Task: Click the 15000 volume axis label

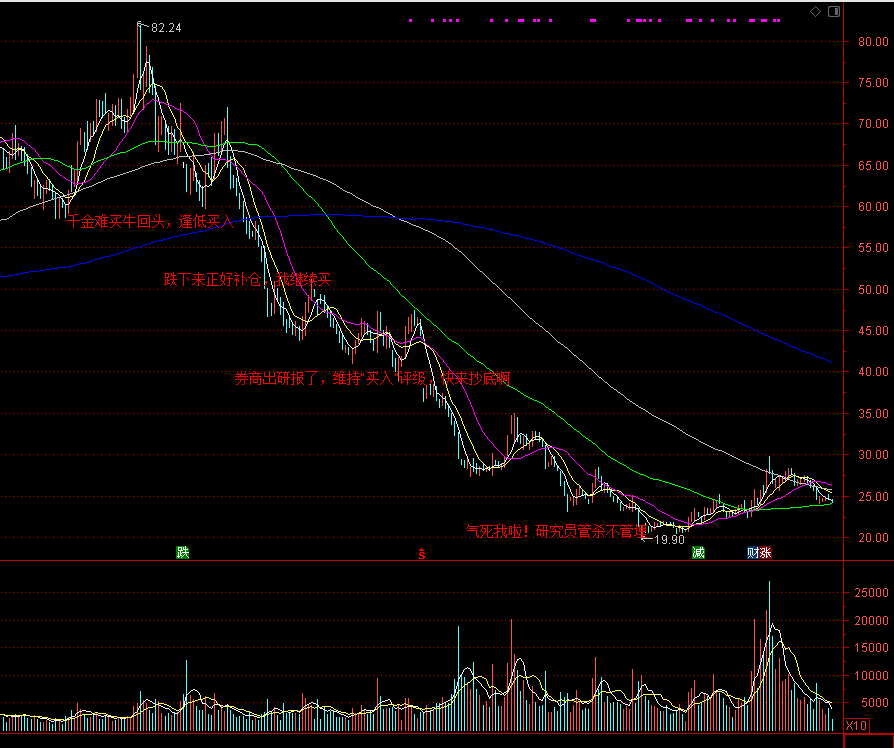Action: click(871, 648)
